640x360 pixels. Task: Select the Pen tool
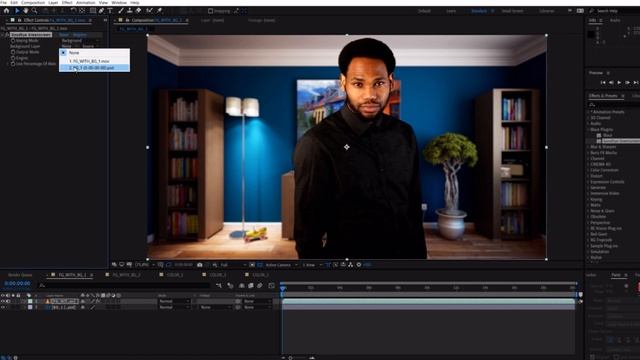click(101, 11)
